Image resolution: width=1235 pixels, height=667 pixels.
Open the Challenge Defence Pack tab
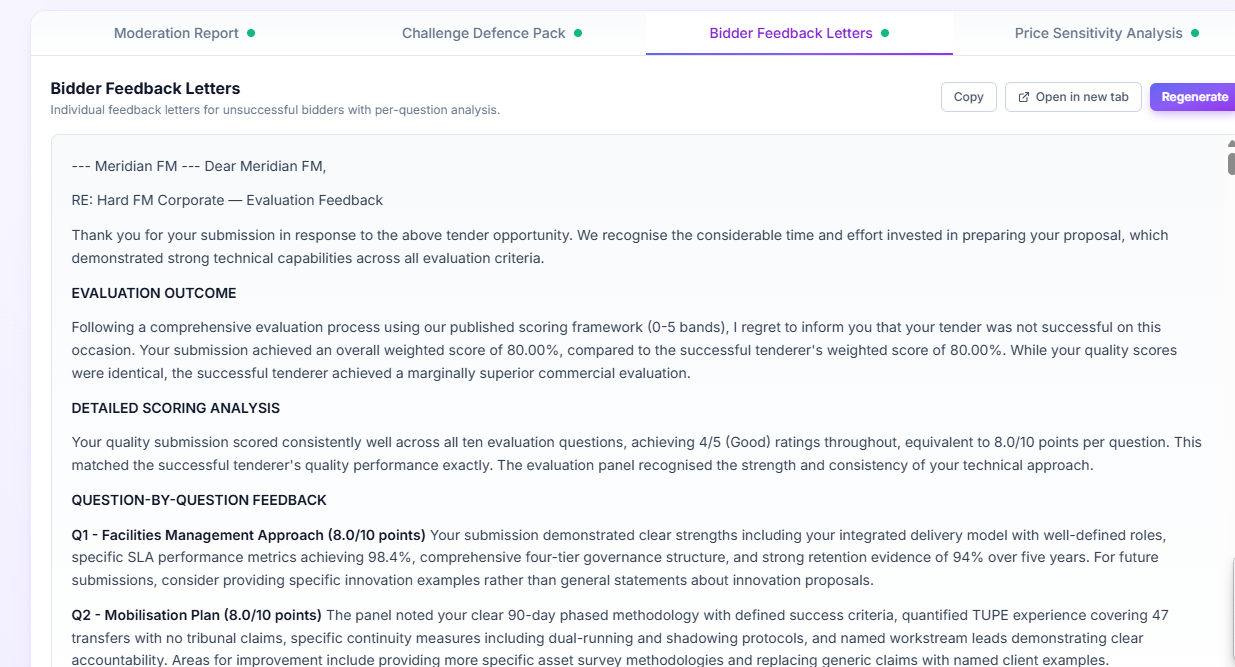(483, 33)
